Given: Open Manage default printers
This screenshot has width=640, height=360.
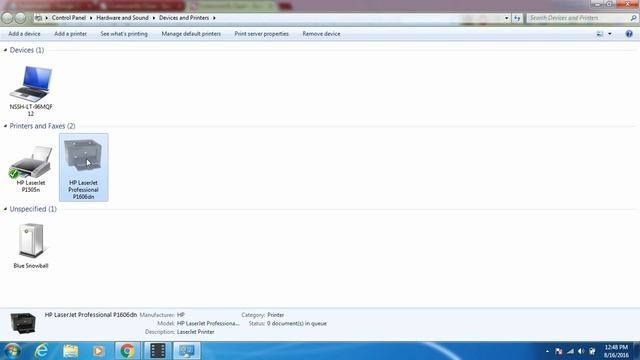Looking at the screenshot, I should [x=191, y=34].
